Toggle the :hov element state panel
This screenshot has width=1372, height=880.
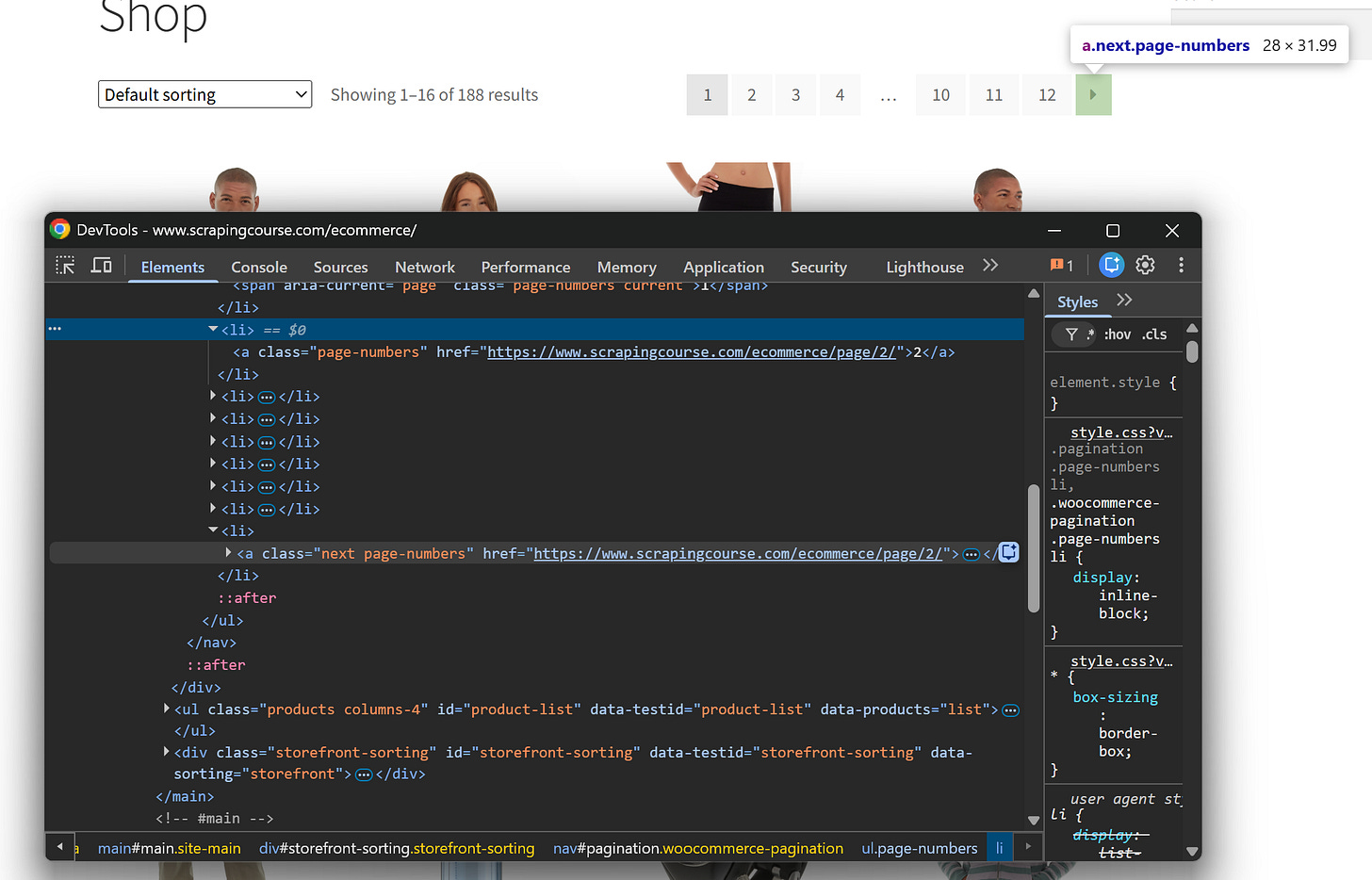pos(1118,334)
